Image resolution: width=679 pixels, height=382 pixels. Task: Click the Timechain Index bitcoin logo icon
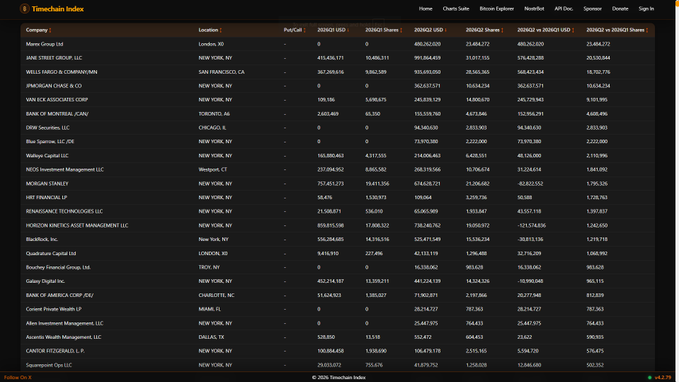pos(25,9)
